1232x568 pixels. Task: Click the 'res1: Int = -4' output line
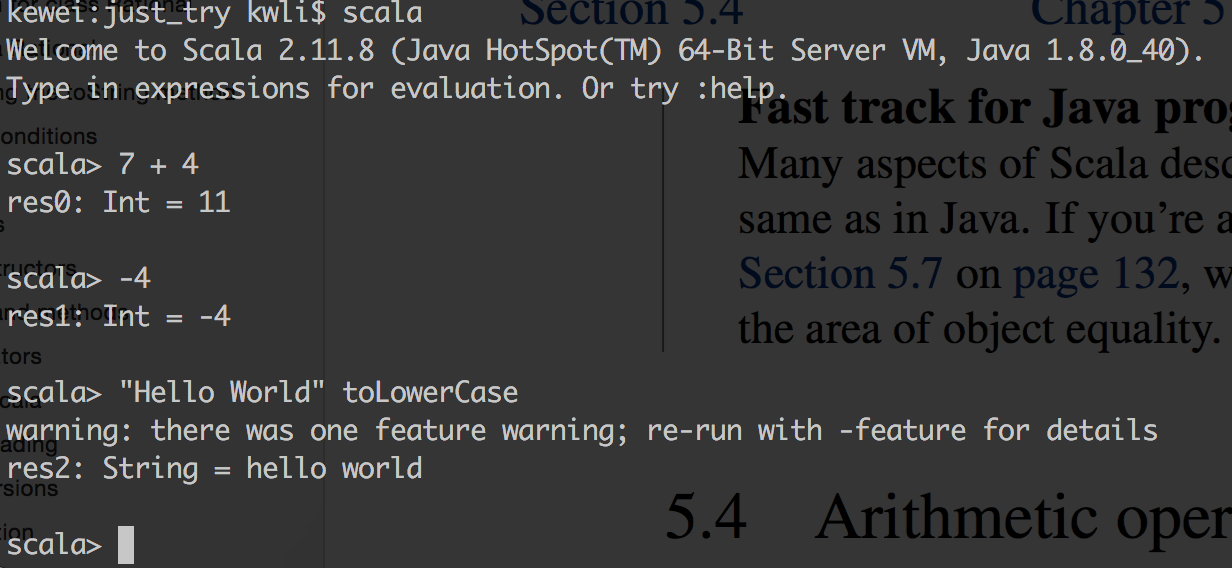click(118, 317)
